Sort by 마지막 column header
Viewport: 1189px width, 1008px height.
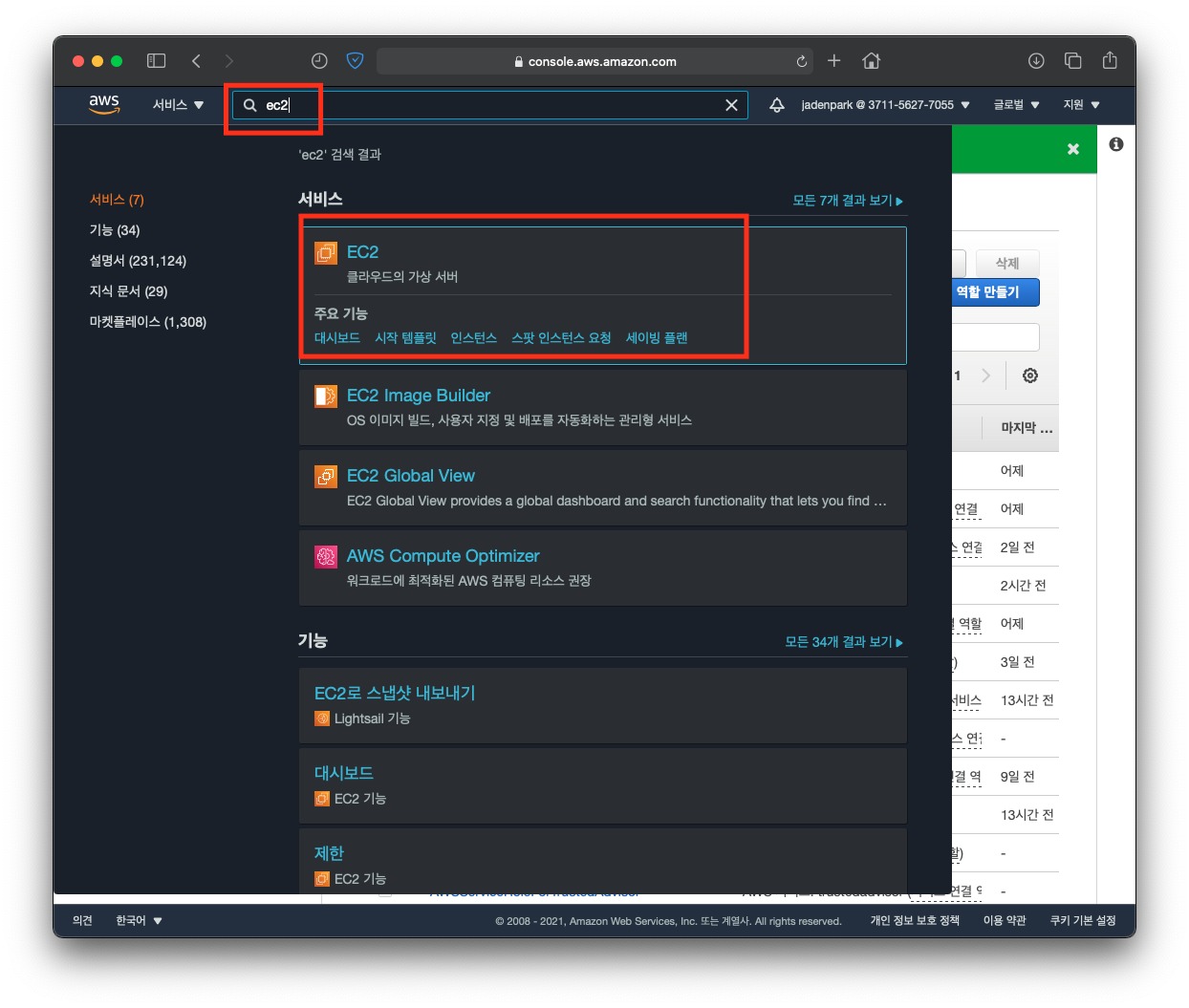1027,428
